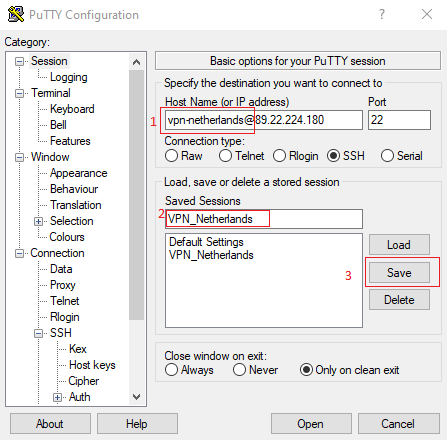This screenshot has height=440, width=447.
Task: Open the Host keys settings
Action: [x=92, y=365]
